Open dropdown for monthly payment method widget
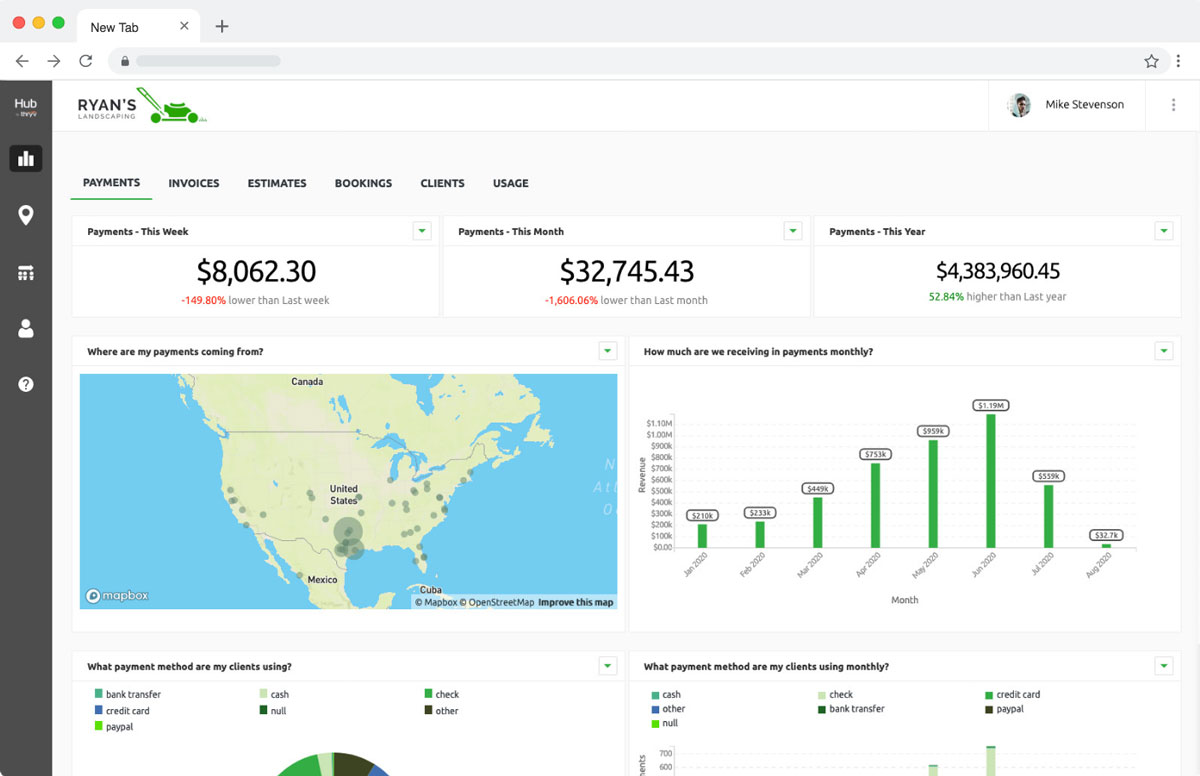 (1164, 666)
